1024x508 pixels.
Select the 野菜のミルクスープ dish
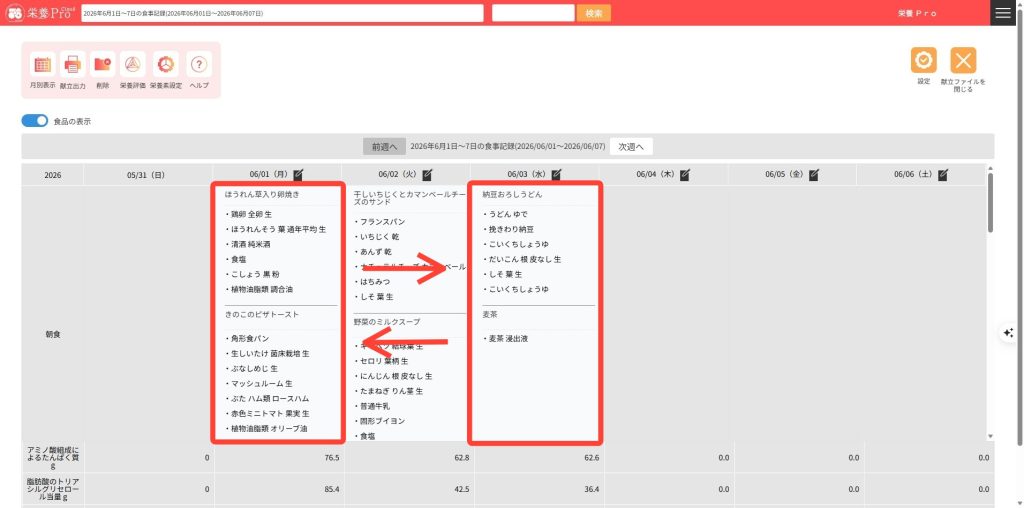click(387, 323)
